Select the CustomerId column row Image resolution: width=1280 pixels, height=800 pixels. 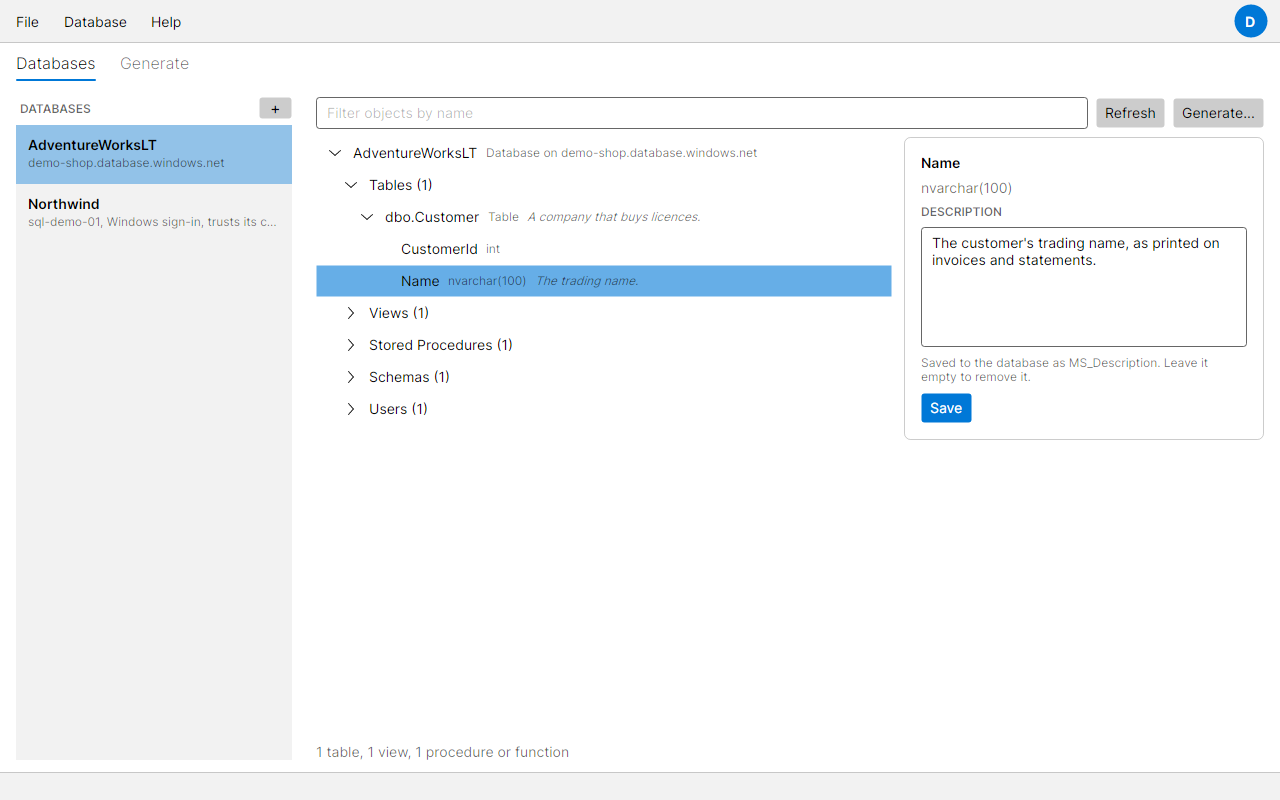[x=604, y=249]
